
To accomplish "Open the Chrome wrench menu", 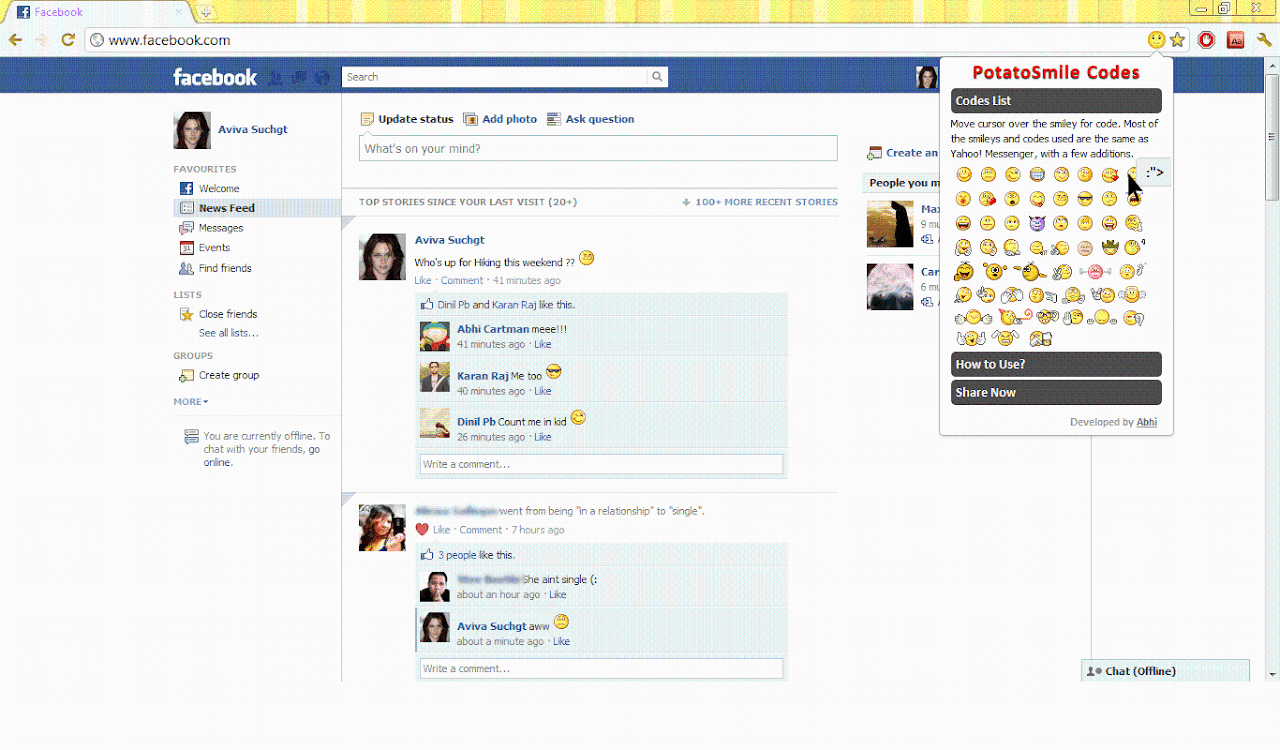I will [x=1264, y=40].
